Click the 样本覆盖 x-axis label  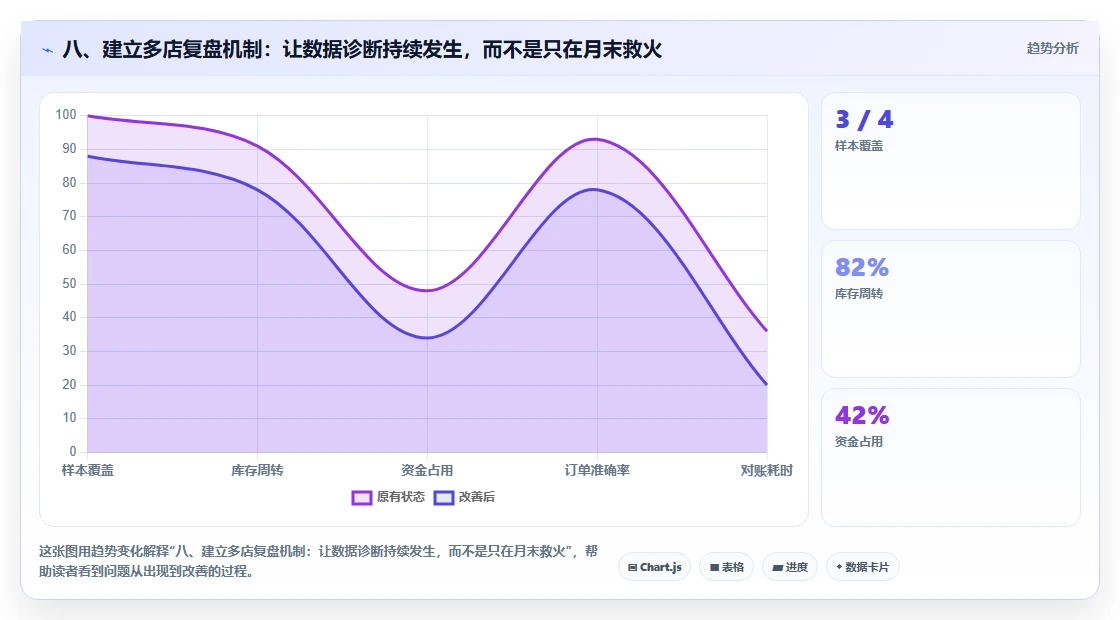(87, 471)
